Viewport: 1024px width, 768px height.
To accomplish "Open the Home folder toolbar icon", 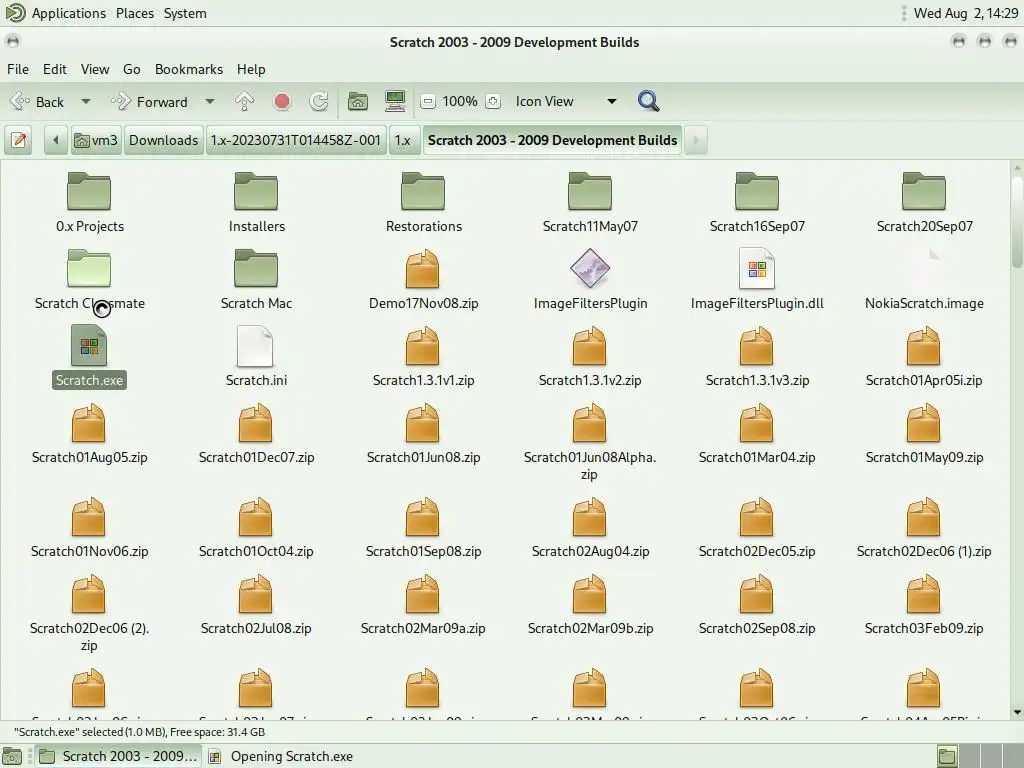I will [357, 101].
